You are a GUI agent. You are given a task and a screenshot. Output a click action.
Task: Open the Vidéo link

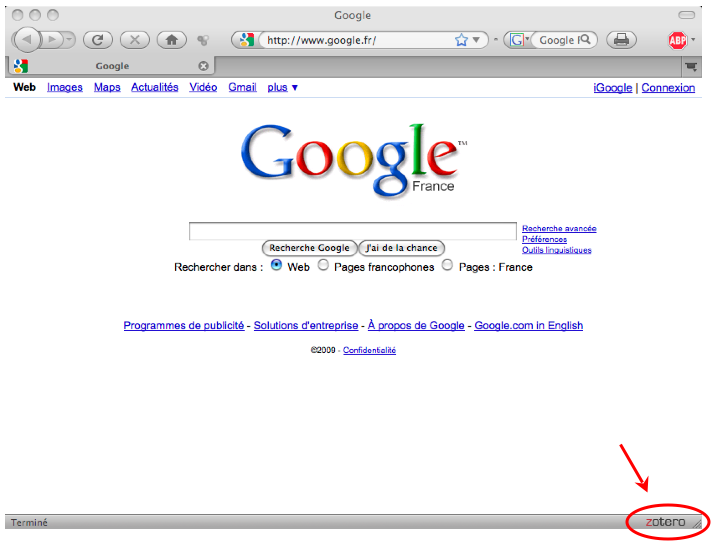(203, 87)
